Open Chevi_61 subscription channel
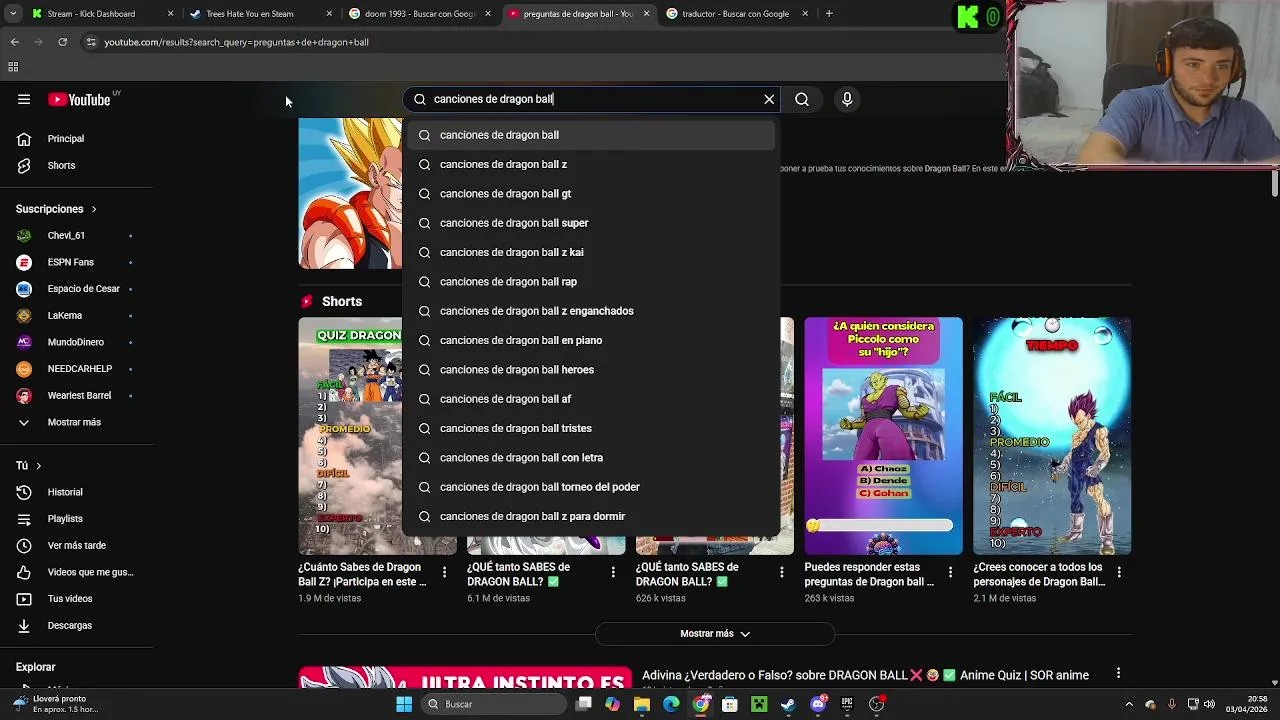The width and height of the screenshot is (1280, 720). tap(66, 235)
